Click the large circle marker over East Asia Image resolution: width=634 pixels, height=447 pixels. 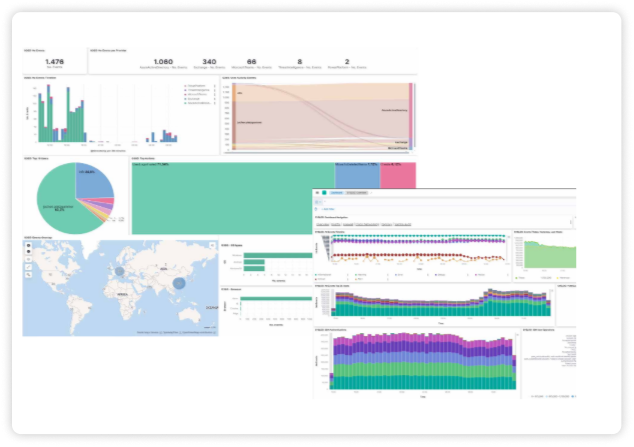pyautogui.click(x=179, y=285)
